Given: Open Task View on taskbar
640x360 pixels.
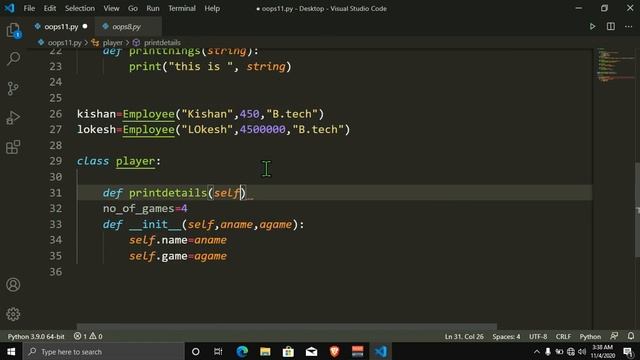Looking at the screenshot, I should (218, 351).
